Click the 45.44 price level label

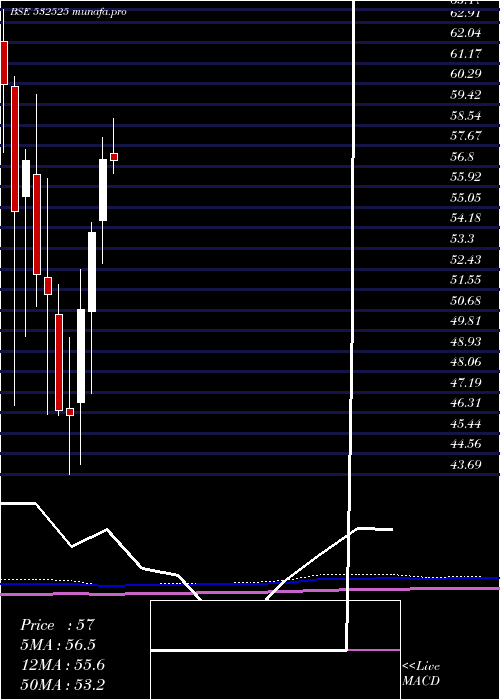[466, 424]
